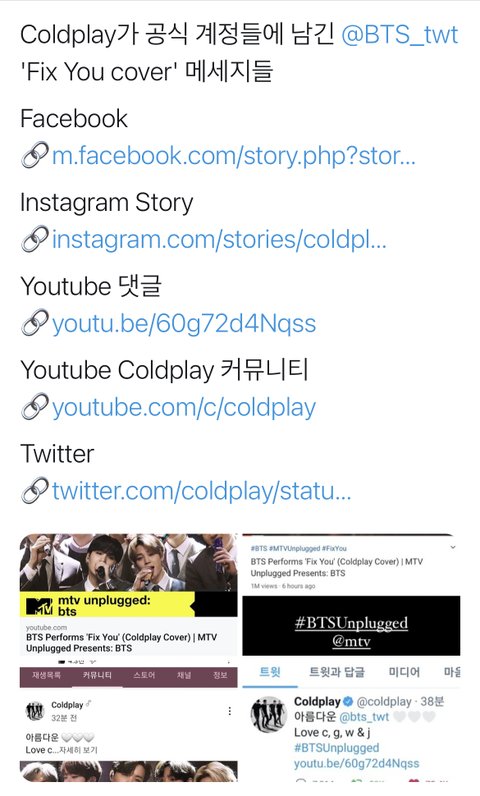Open the m.facebook.com story link
Screen dimensions: 480x796
[234, 155]
